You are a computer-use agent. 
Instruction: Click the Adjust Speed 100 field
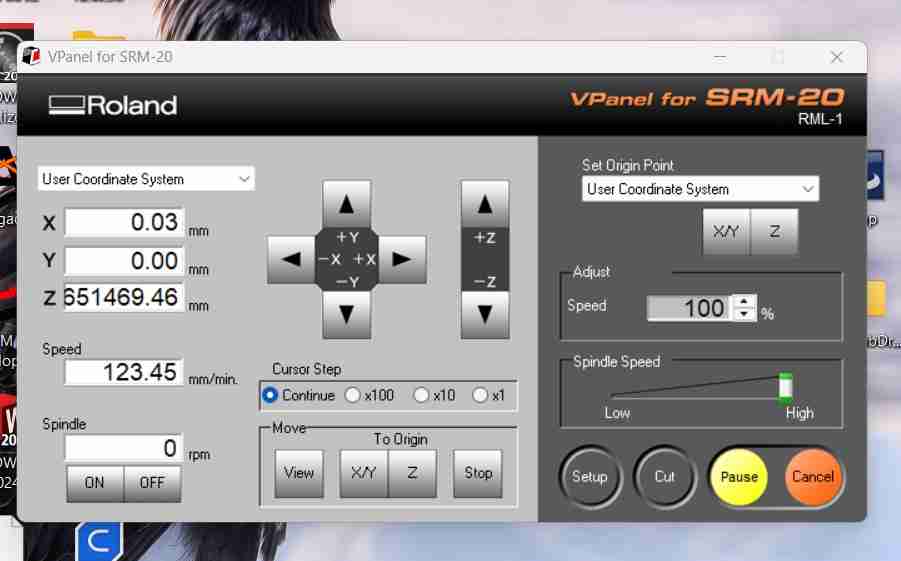point(689,308)
